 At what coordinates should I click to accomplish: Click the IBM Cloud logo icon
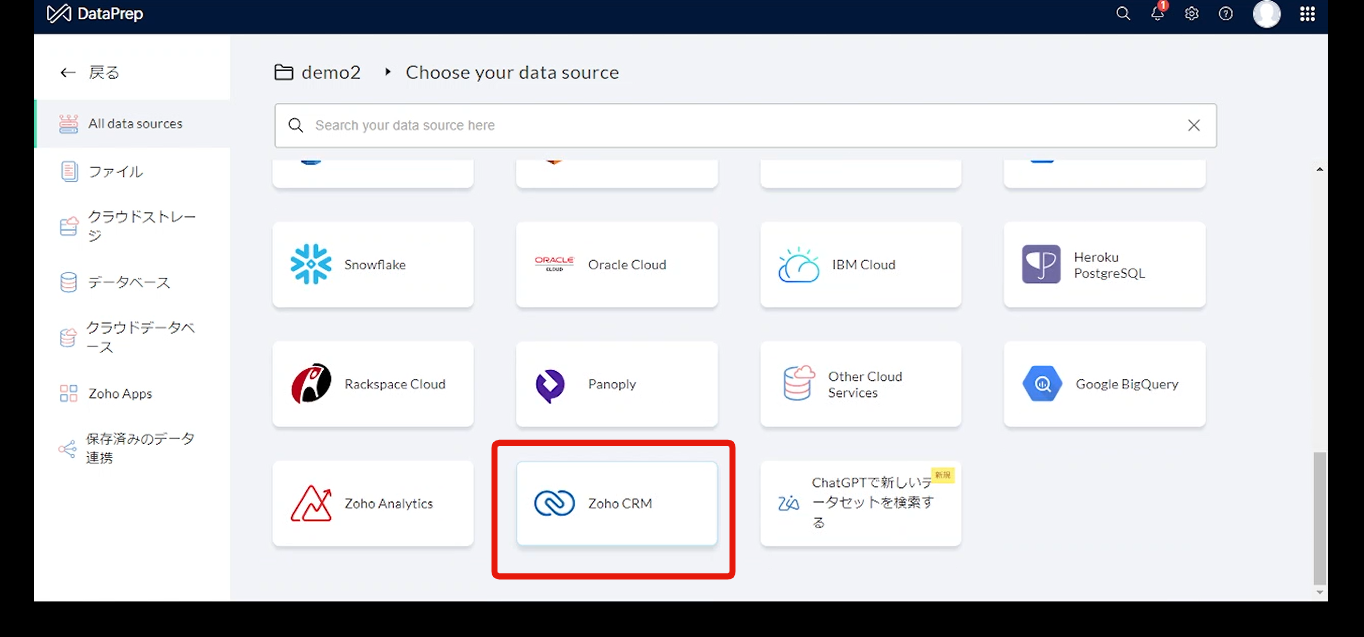[x=799, y=265]
